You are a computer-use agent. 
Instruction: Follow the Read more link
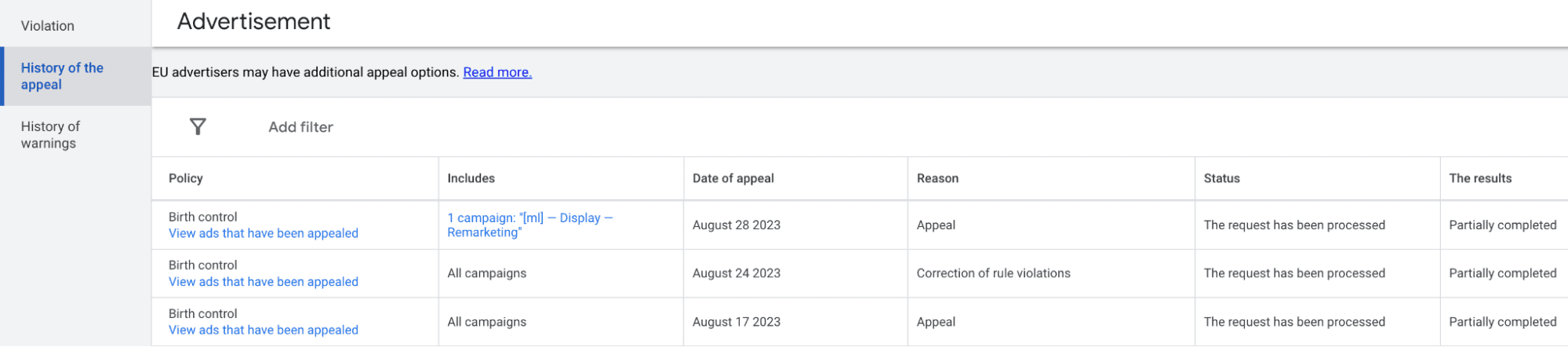point(497,72)
